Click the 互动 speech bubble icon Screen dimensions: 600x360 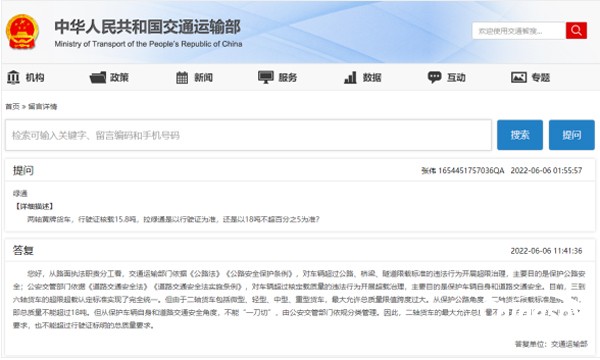point(434,77)
